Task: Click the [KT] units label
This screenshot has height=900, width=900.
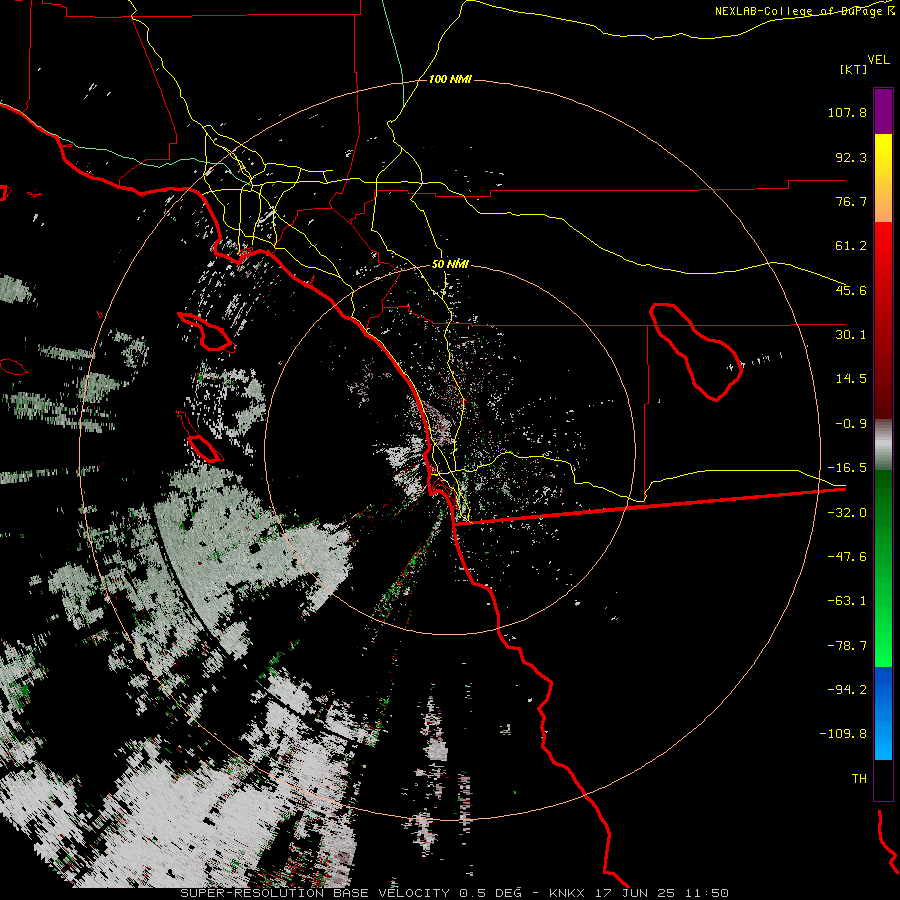Action: point(854,69)
